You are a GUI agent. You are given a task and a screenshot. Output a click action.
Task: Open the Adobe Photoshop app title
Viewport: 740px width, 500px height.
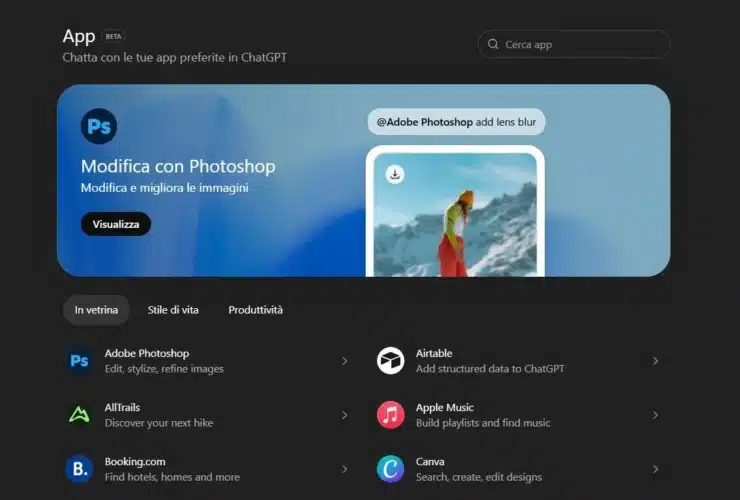[147, 353]
